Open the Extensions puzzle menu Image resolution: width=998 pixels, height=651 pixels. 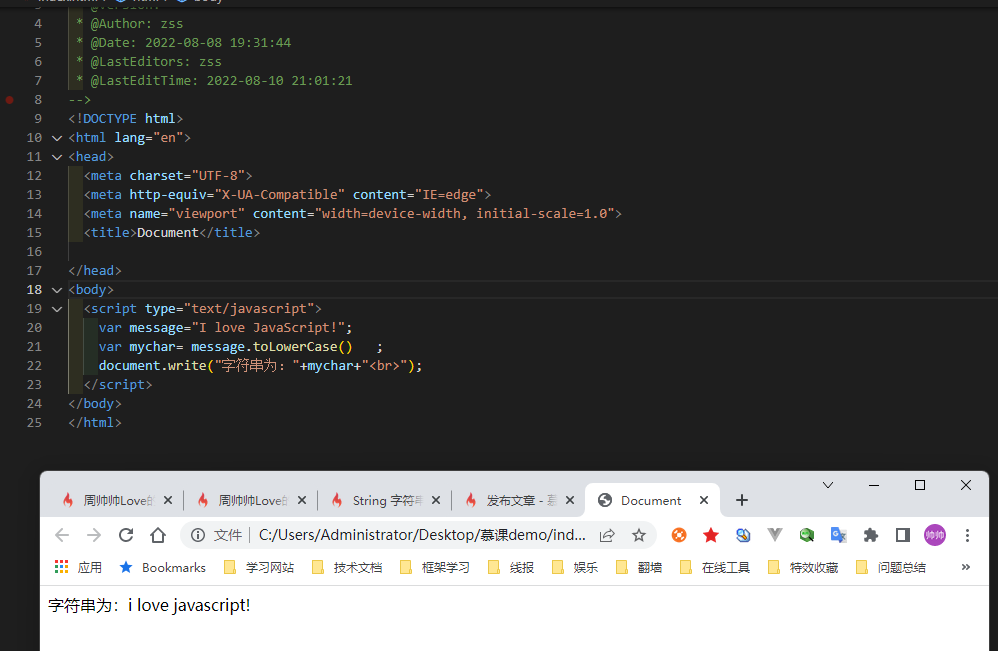tap(871, 535)
